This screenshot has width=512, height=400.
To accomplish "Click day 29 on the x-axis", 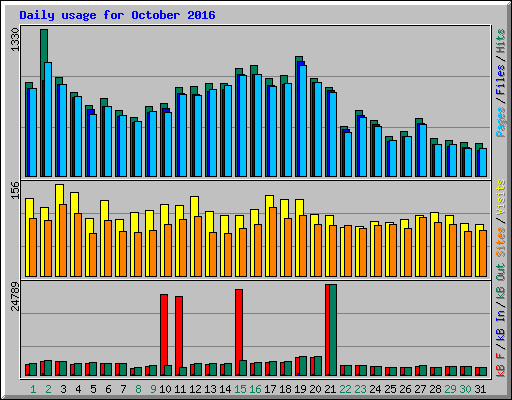I will coord(450,389).
